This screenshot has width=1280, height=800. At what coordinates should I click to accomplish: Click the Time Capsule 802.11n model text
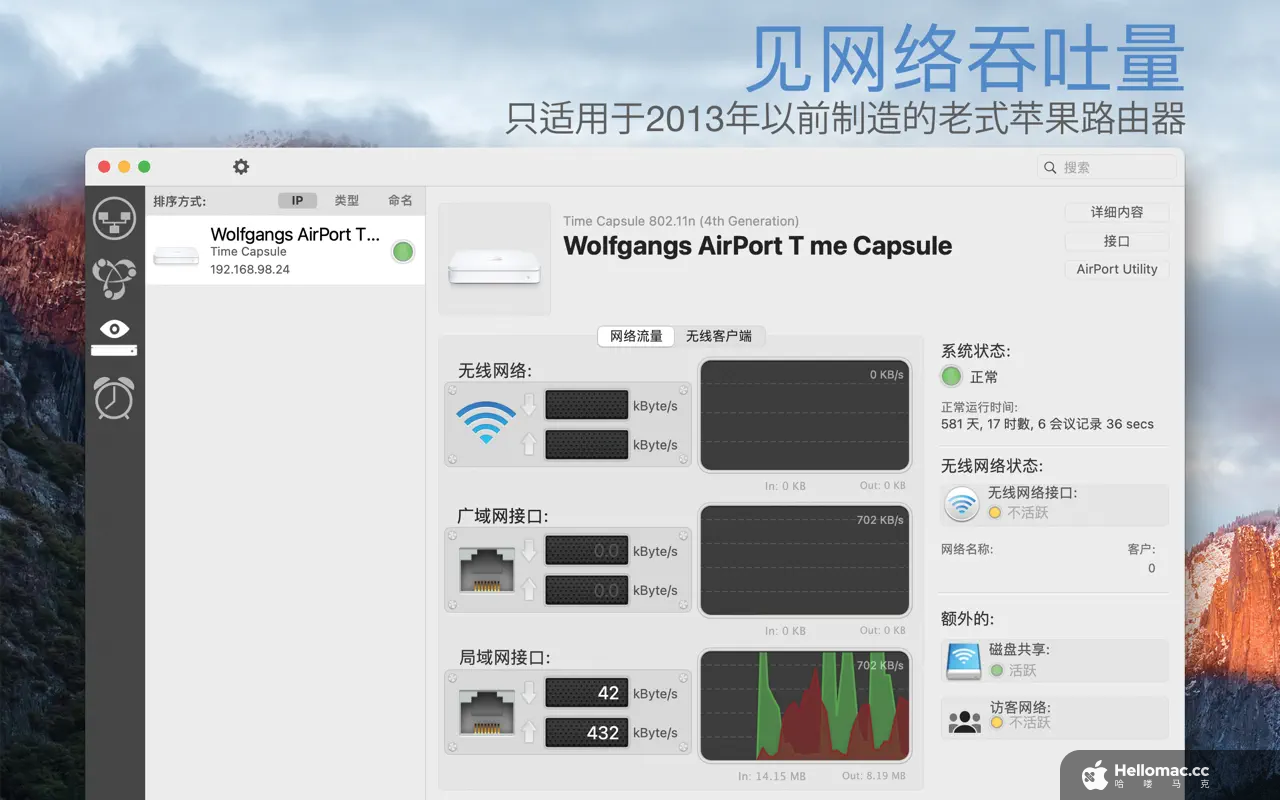[x=681, y=221]
